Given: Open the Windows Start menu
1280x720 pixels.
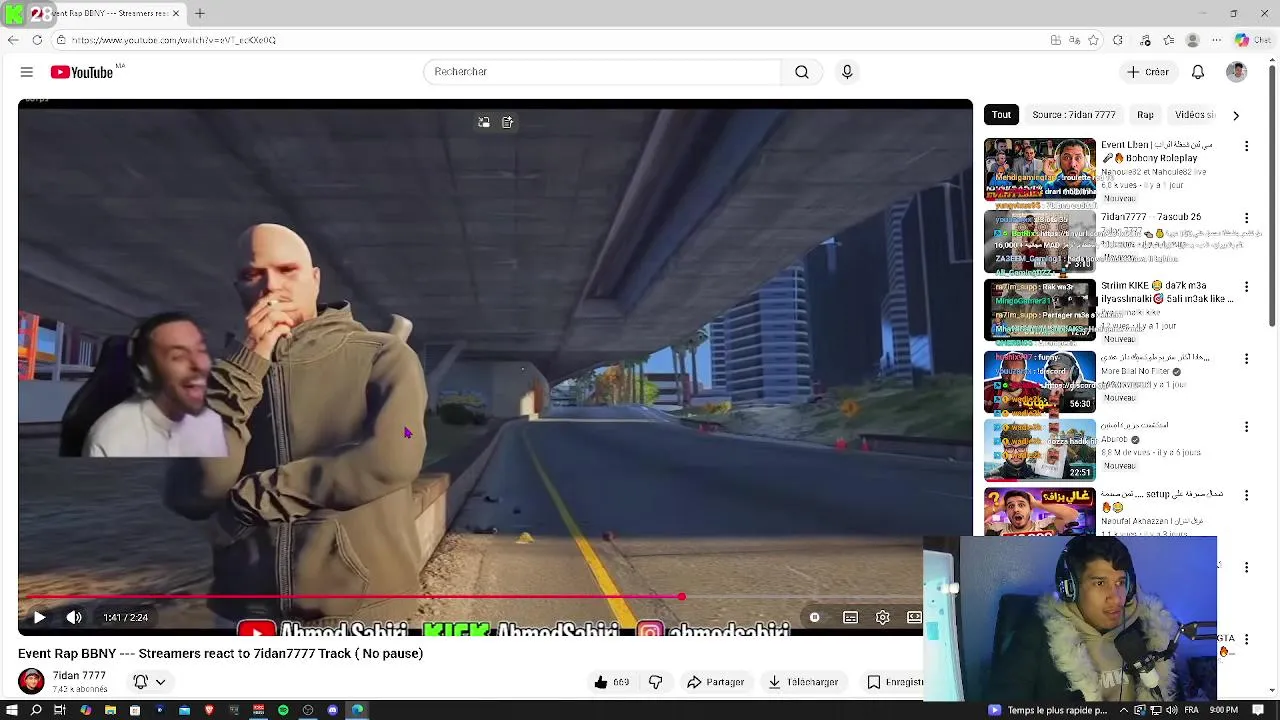Looking at the screenshot, I should click(11, 710).
